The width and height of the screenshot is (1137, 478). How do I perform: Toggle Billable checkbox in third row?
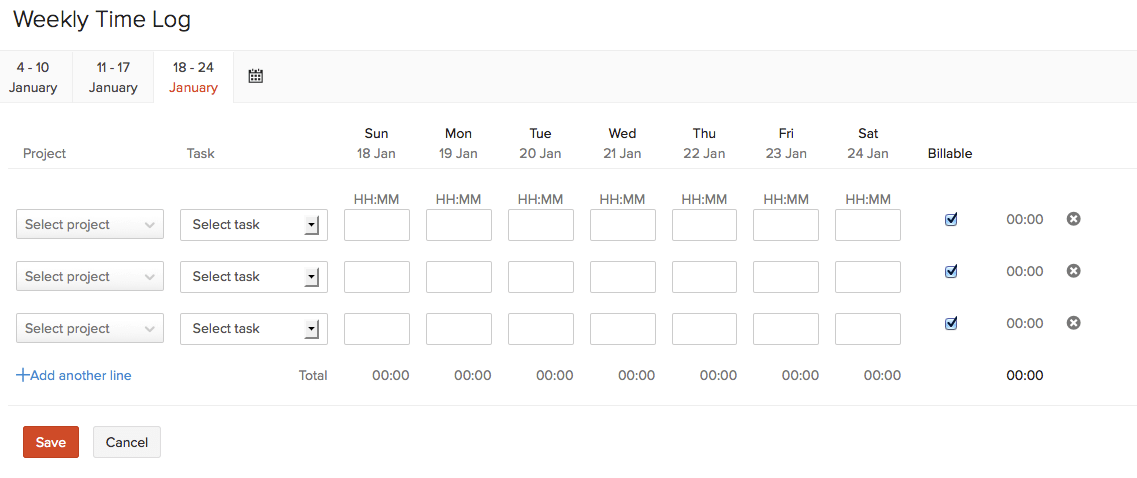(x=951, y=323)
